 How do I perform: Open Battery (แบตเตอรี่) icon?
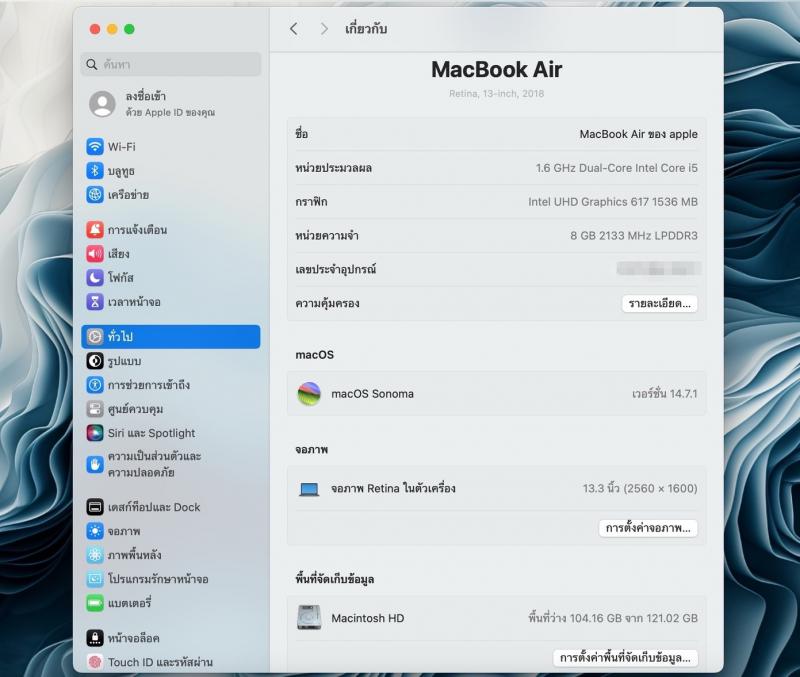coord(95,603)
